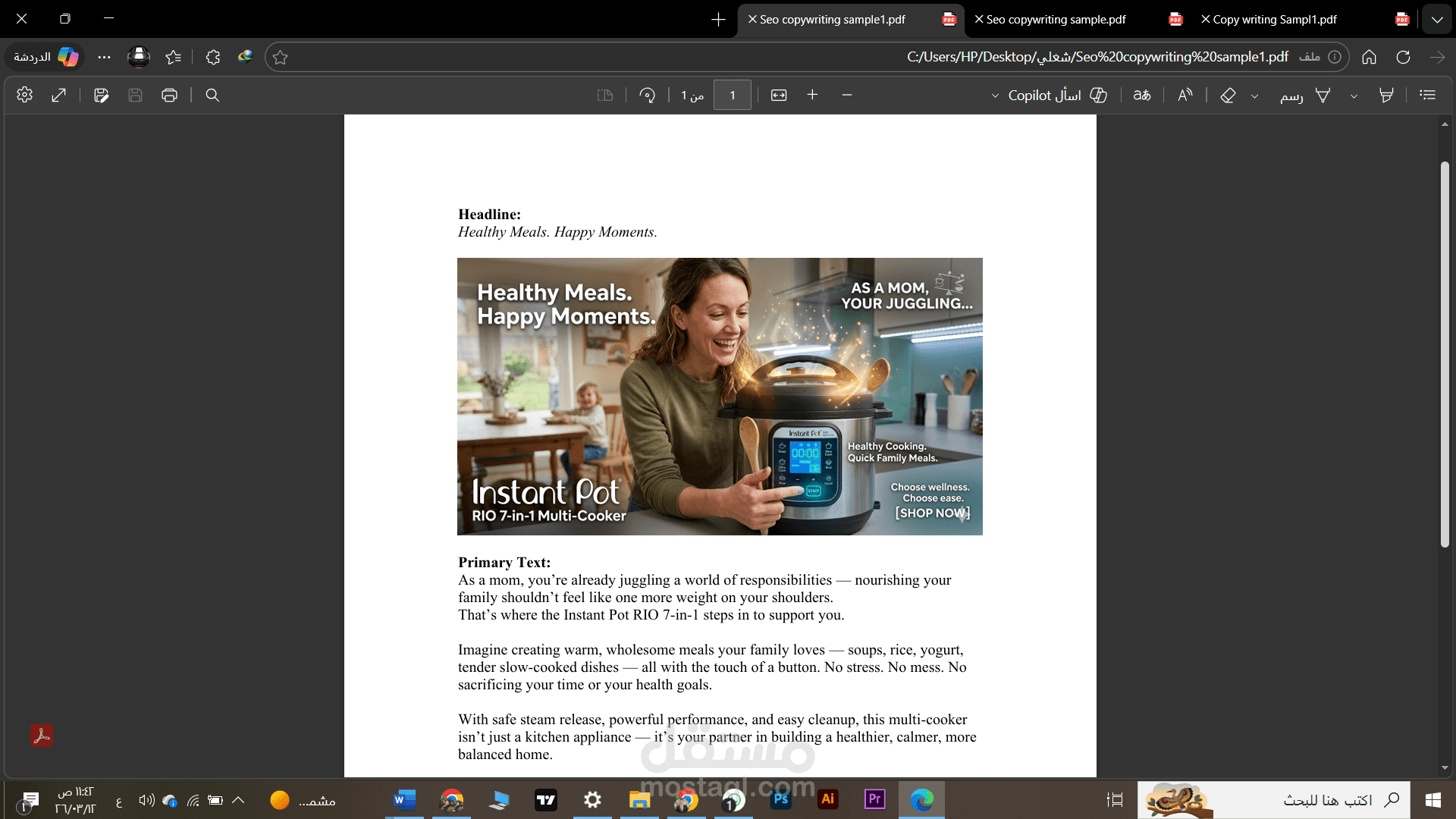Zoom out with the minus icon
Image resolution: width=1456 pixels, height=819 pixels.
(x=847, y=95)
